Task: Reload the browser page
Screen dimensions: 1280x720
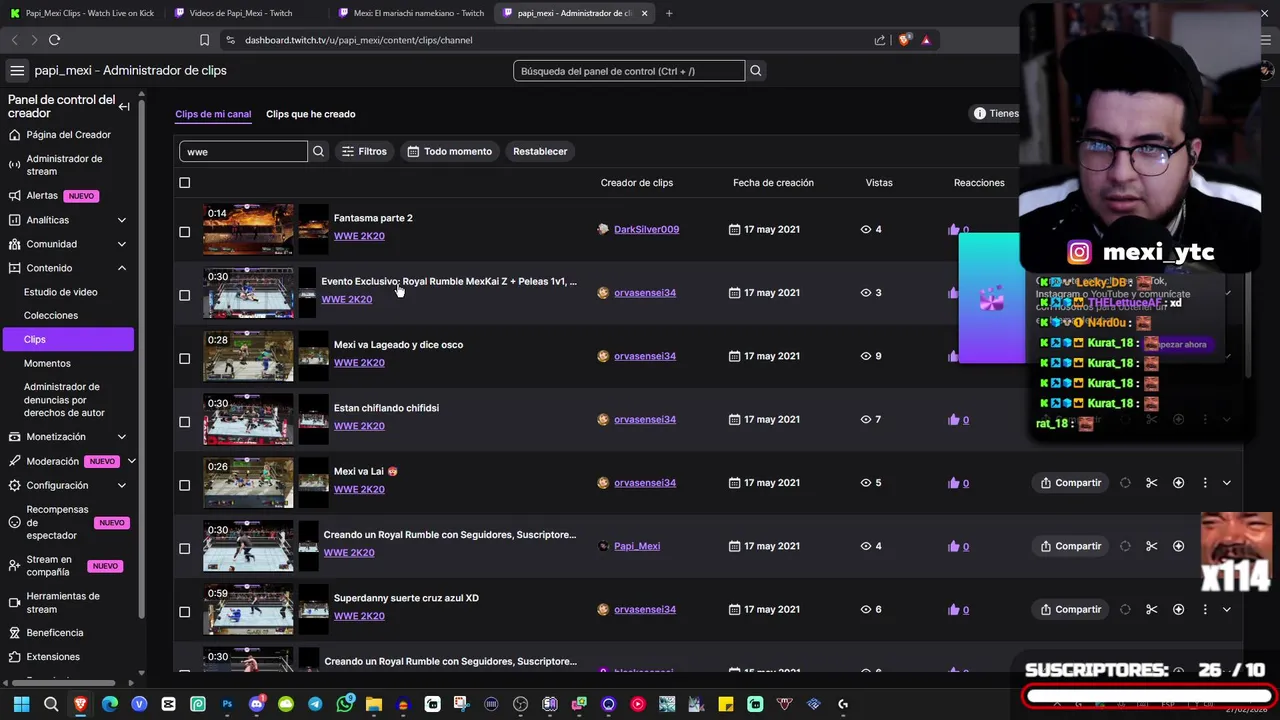Action: (54, 40)
